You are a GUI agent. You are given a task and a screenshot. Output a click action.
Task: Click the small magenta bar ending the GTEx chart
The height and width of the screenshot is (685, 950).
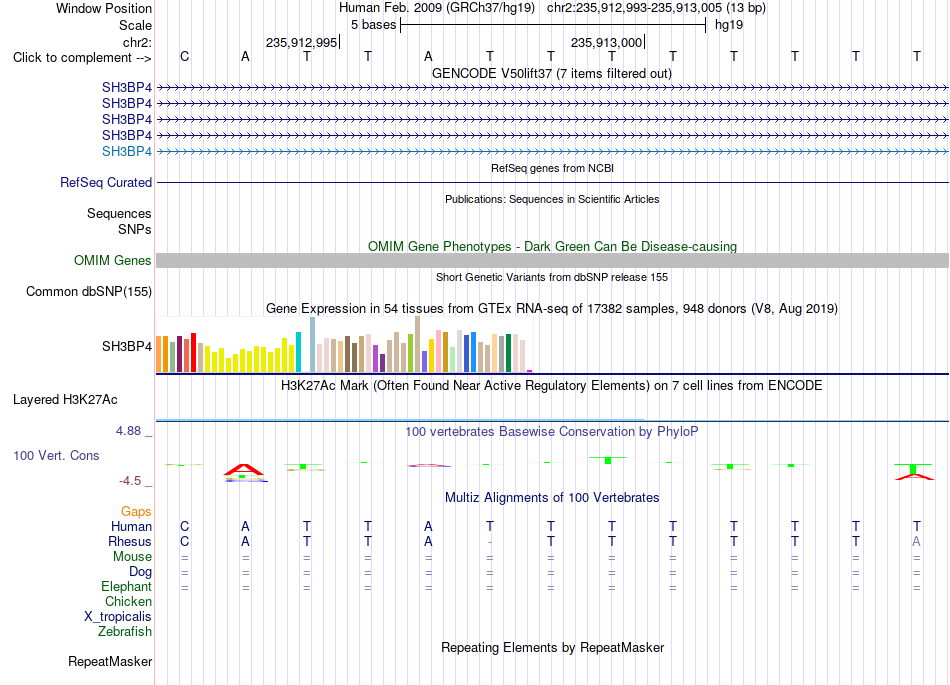coord(530,371)
